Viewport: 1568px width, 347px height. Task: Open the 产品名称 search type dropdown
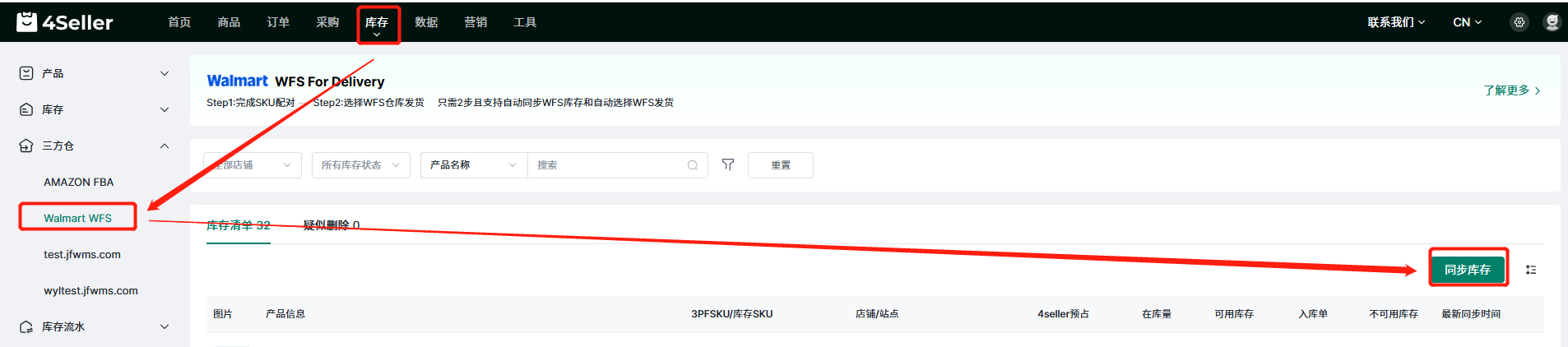[x=474, y=165]
